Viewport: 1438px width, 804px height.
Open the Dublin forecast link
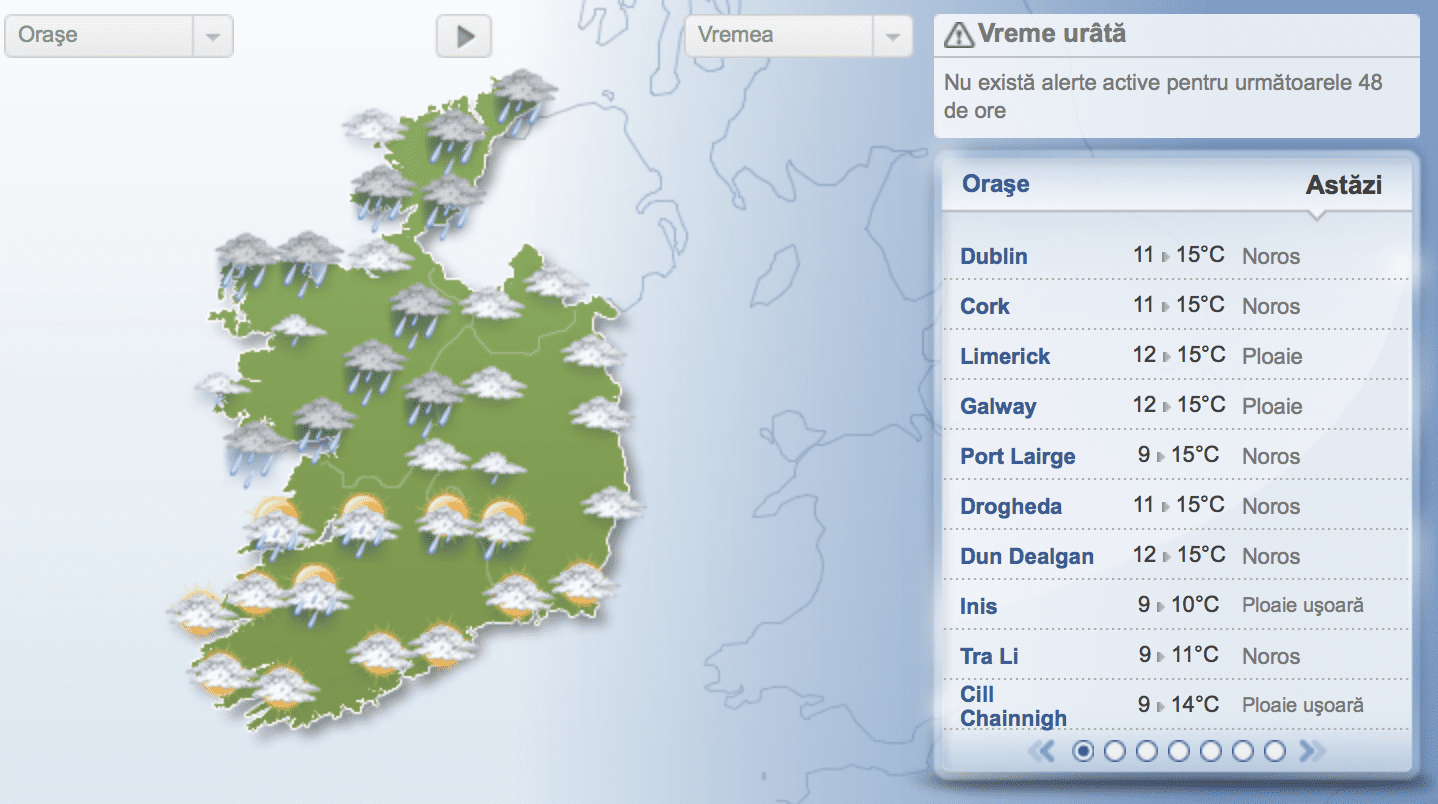tap(993, 256)
